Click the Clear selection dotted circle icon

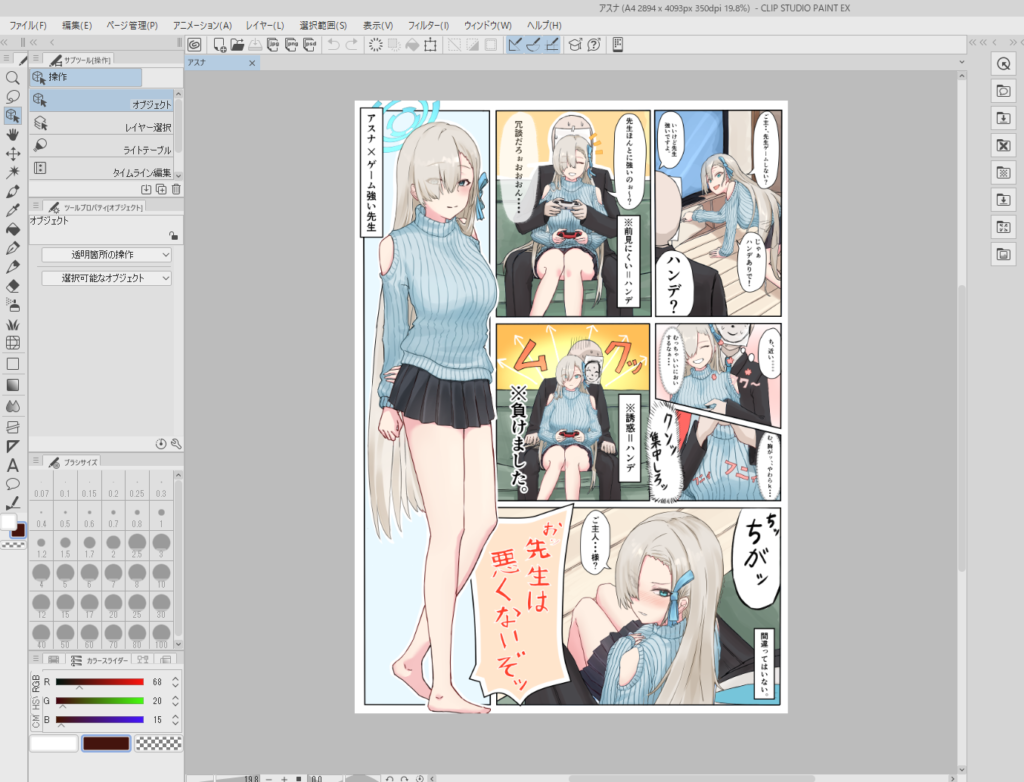coord(376,44)
